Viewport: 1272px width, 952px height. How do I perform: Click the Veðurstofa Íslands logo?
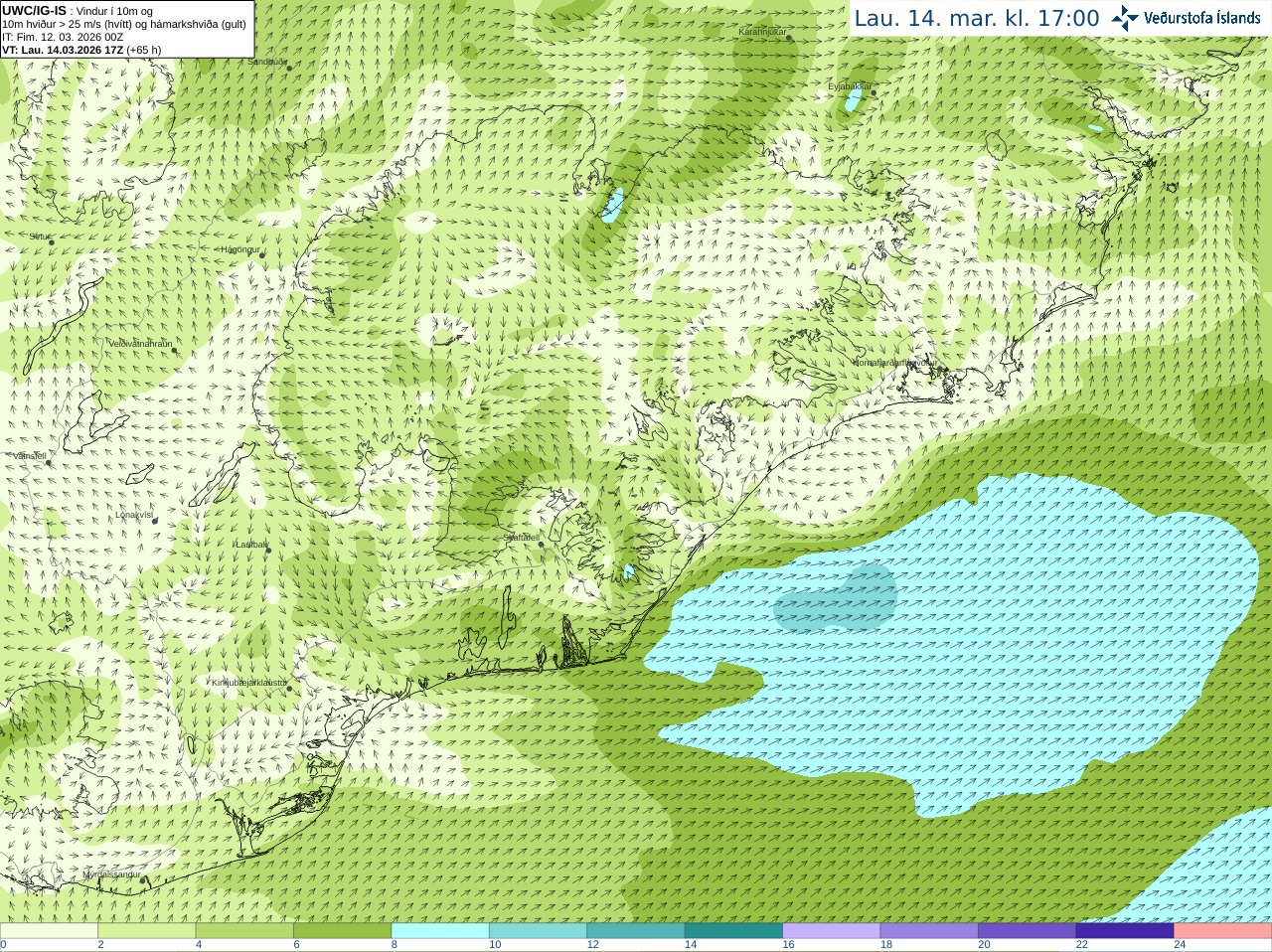click(x=1186, y=18)
